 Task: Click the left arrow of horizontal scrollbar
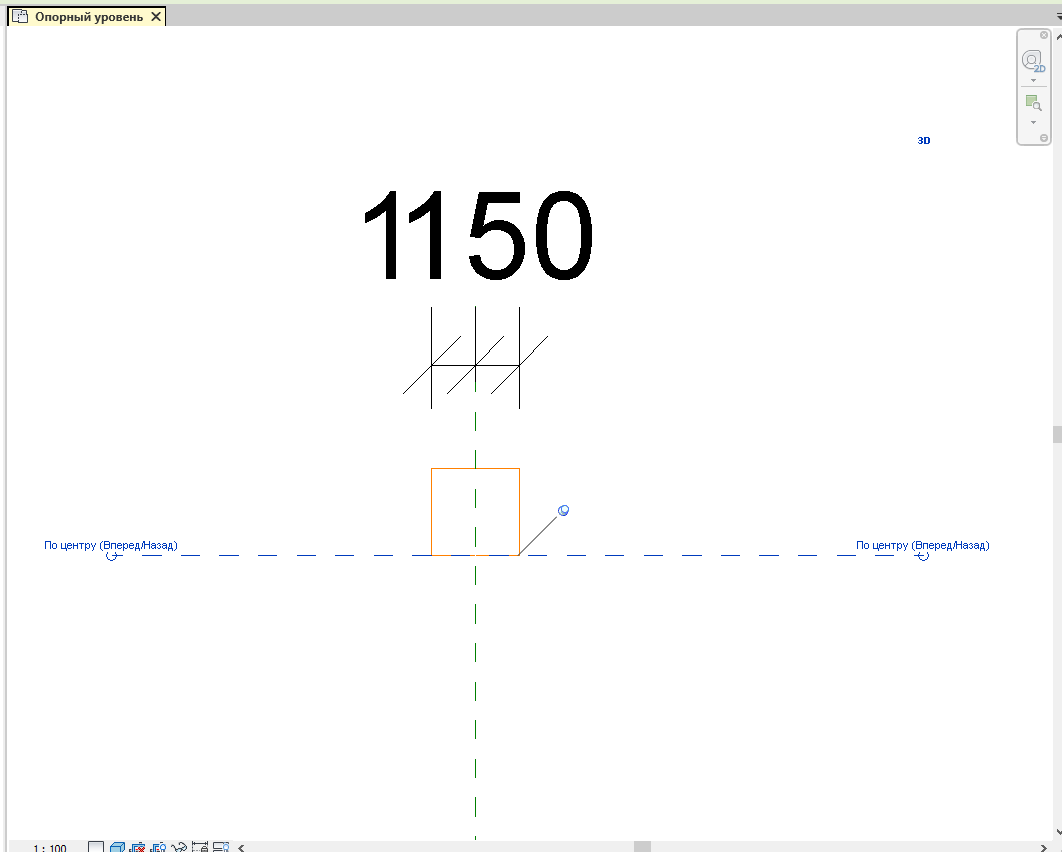coord(241,847)
